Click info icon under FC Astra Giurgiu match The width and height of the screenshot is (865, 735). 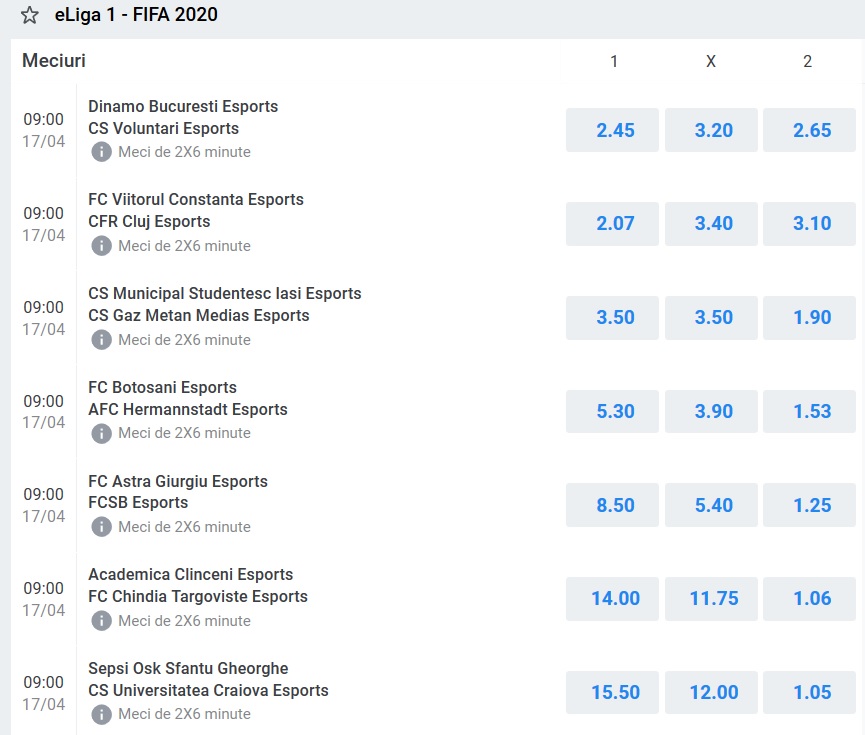point(101,527)
